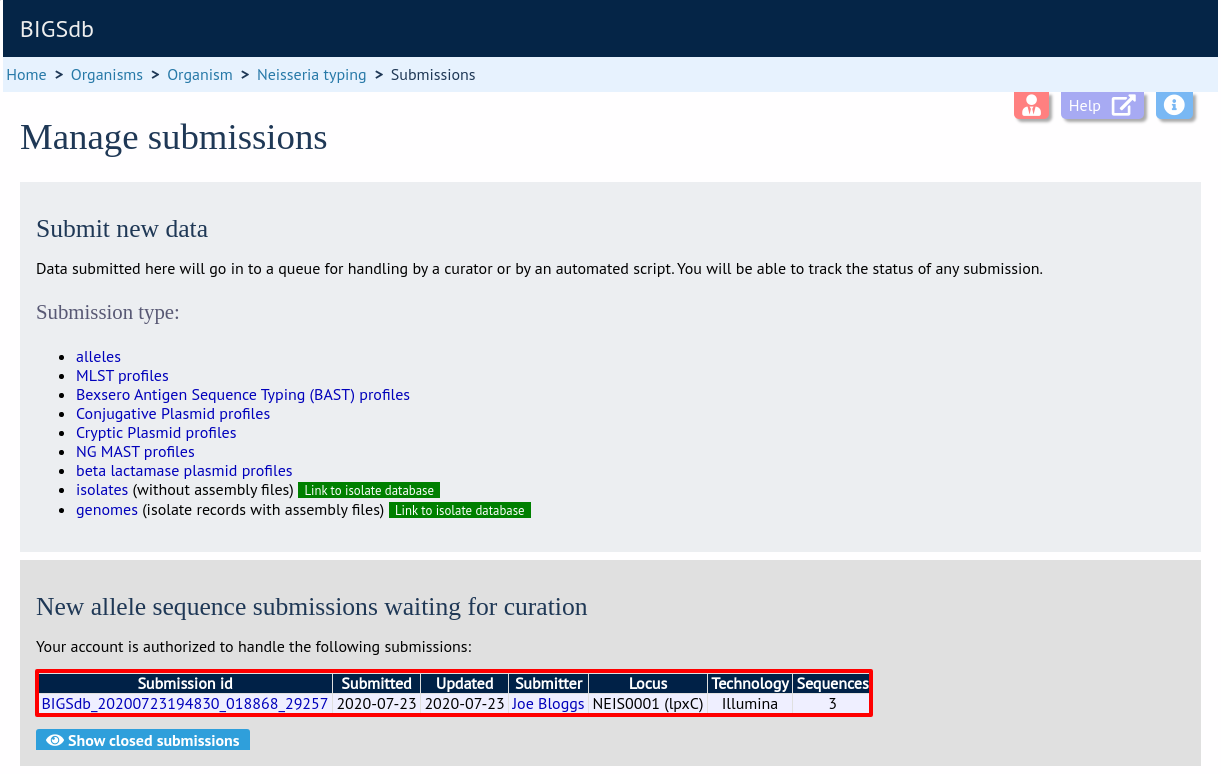Select the isolates submission link
This screenshot has height=774, width=1221.
coord(102,490)
